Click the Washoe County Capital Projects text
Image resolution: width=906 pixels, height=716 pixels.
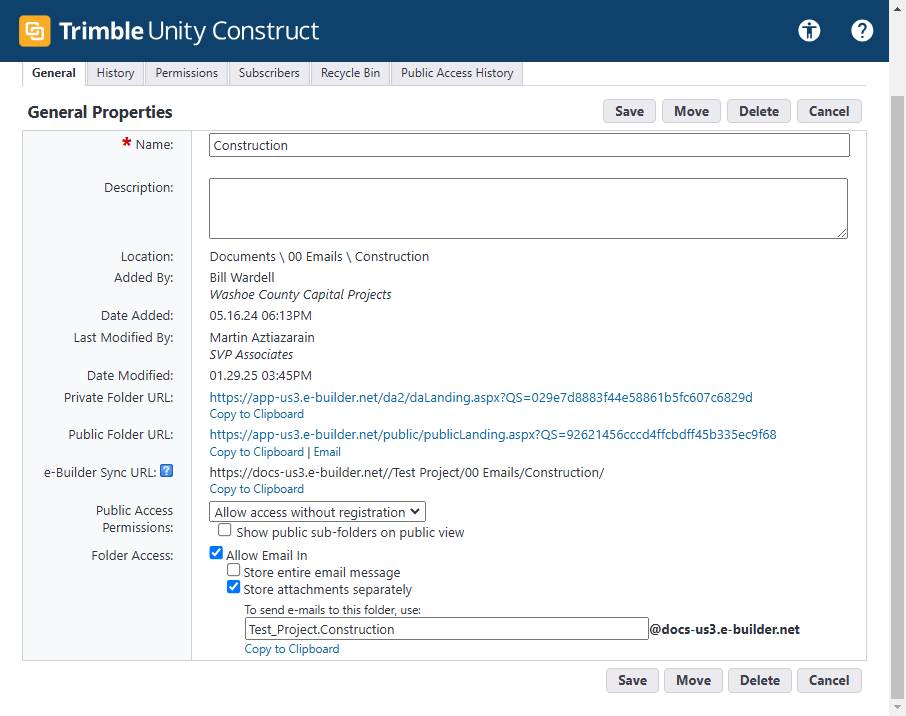pyautogui.click(x=300, y=295)
